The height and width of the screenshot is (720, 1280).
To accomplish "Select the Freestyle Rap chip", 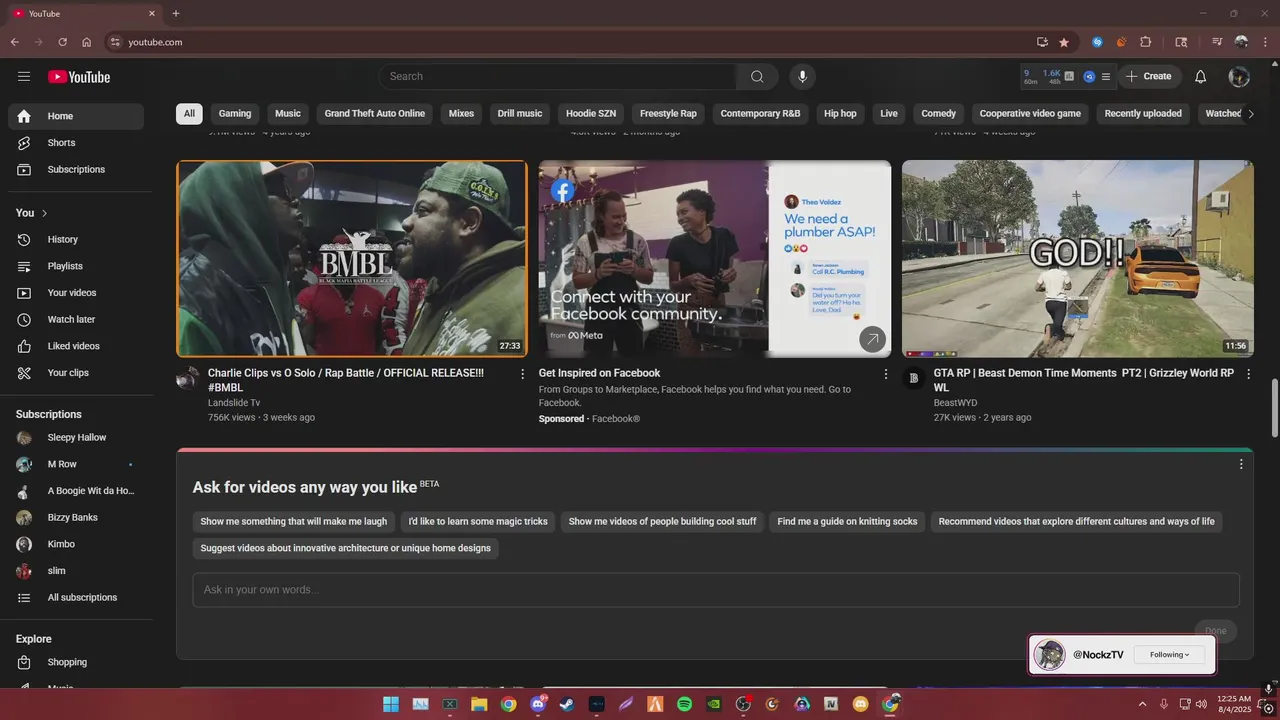I will pos(668,114).
